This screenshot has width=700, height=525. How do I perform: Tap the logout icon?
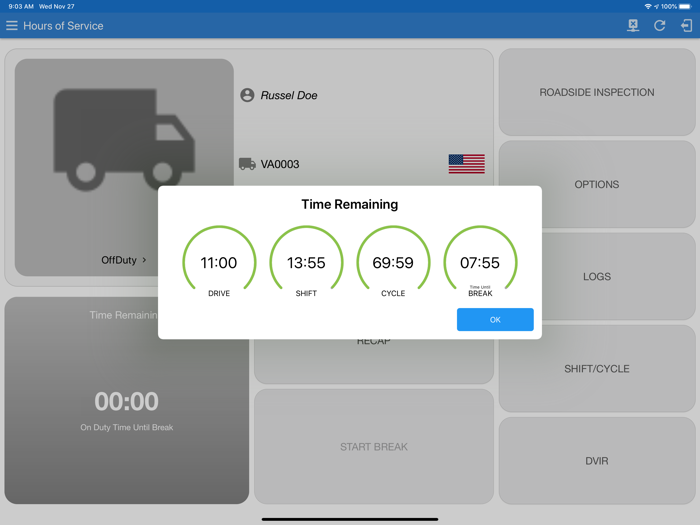click(x=686, y=26)
